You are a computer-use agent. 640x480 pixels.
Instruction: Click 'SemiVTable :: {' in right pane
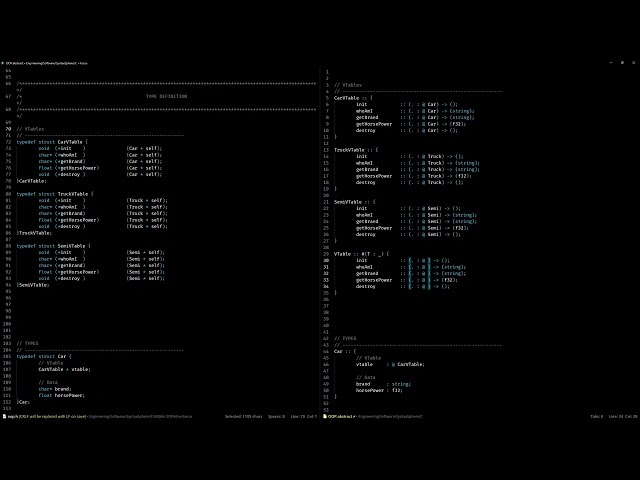[x=355, y=202]
